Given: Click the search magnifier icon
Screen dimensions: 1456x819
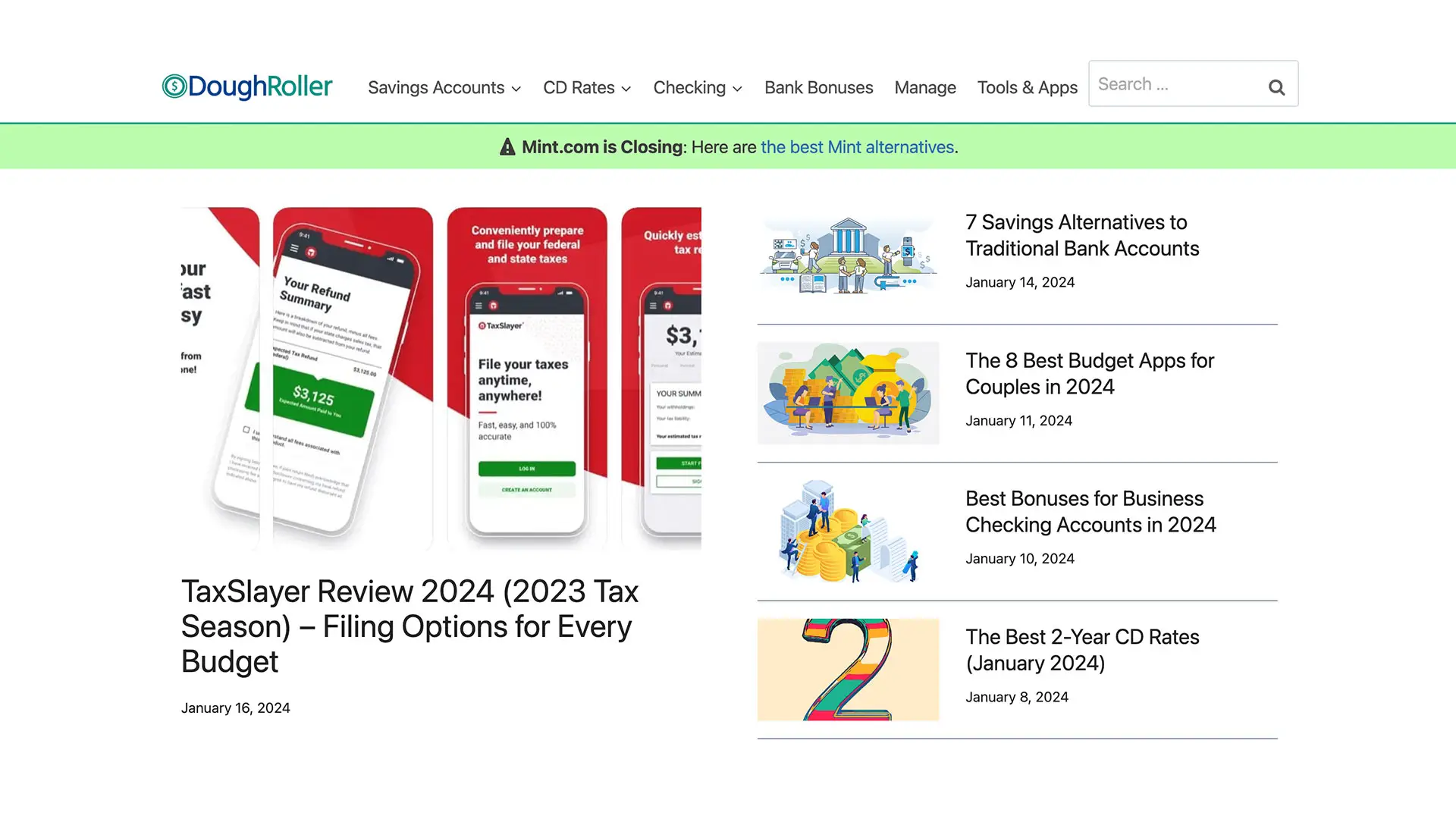Looking at the screenshot, I should point(1276,88).
